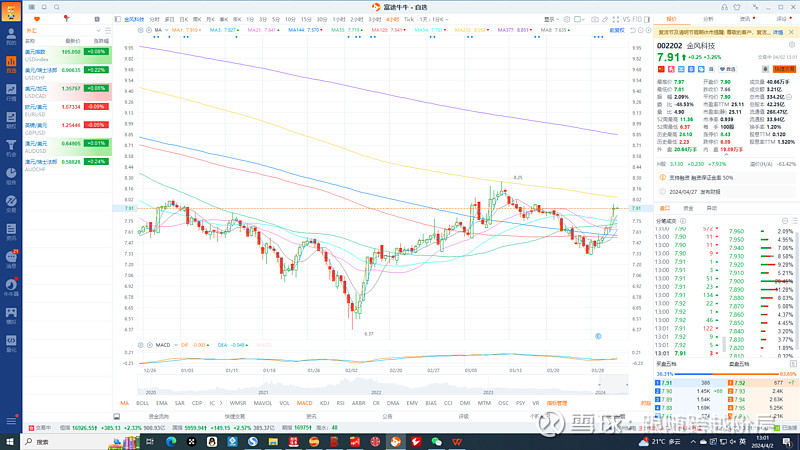The width and height of the screenshot is (800, 450).
Task: Open the 行情 market quotes sidebar icon
Action: click(11, 92)
